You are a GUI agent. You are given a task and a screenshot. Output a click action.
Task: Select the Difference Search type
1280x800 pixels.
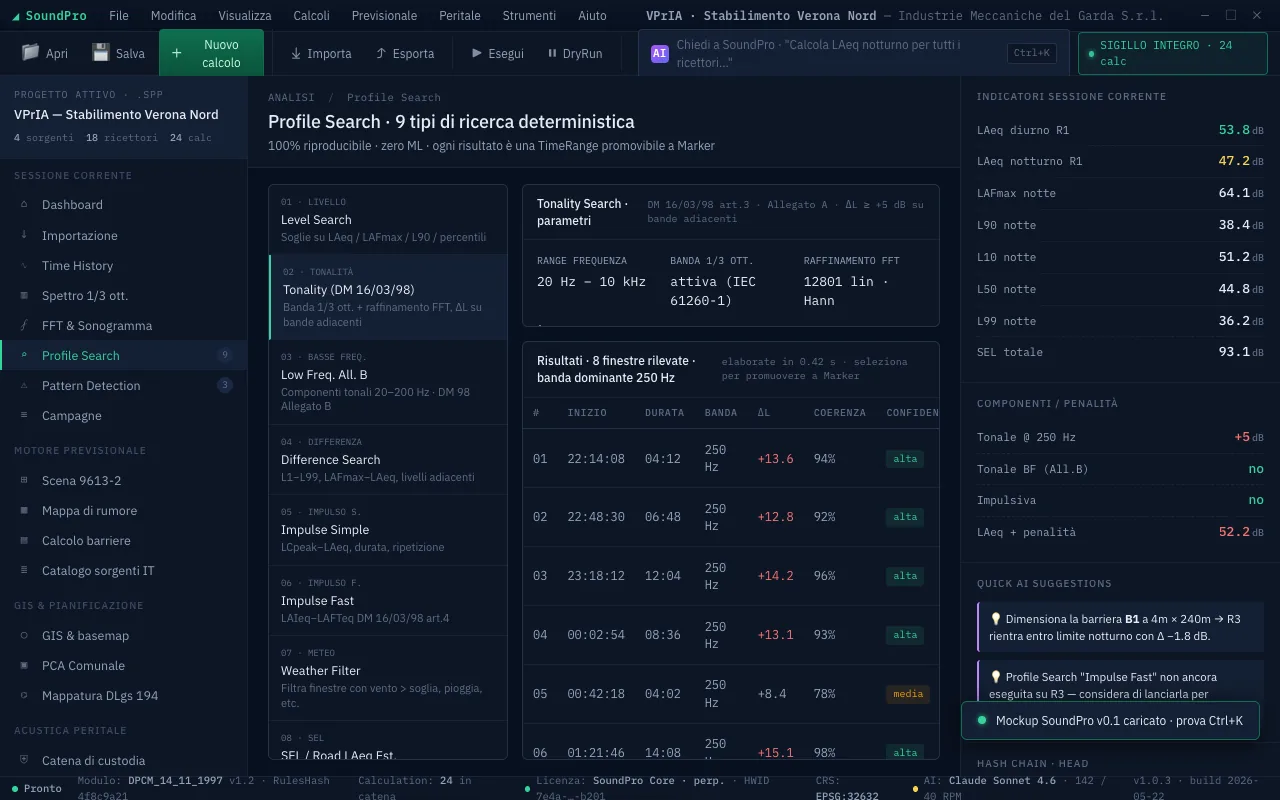click(x=388, y=460)
